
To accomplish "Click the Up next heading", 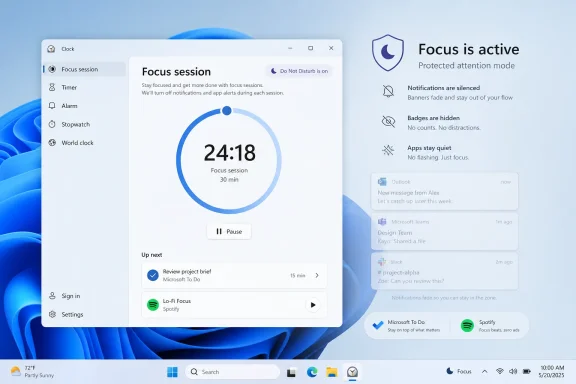I will click(x=152, y=255).
